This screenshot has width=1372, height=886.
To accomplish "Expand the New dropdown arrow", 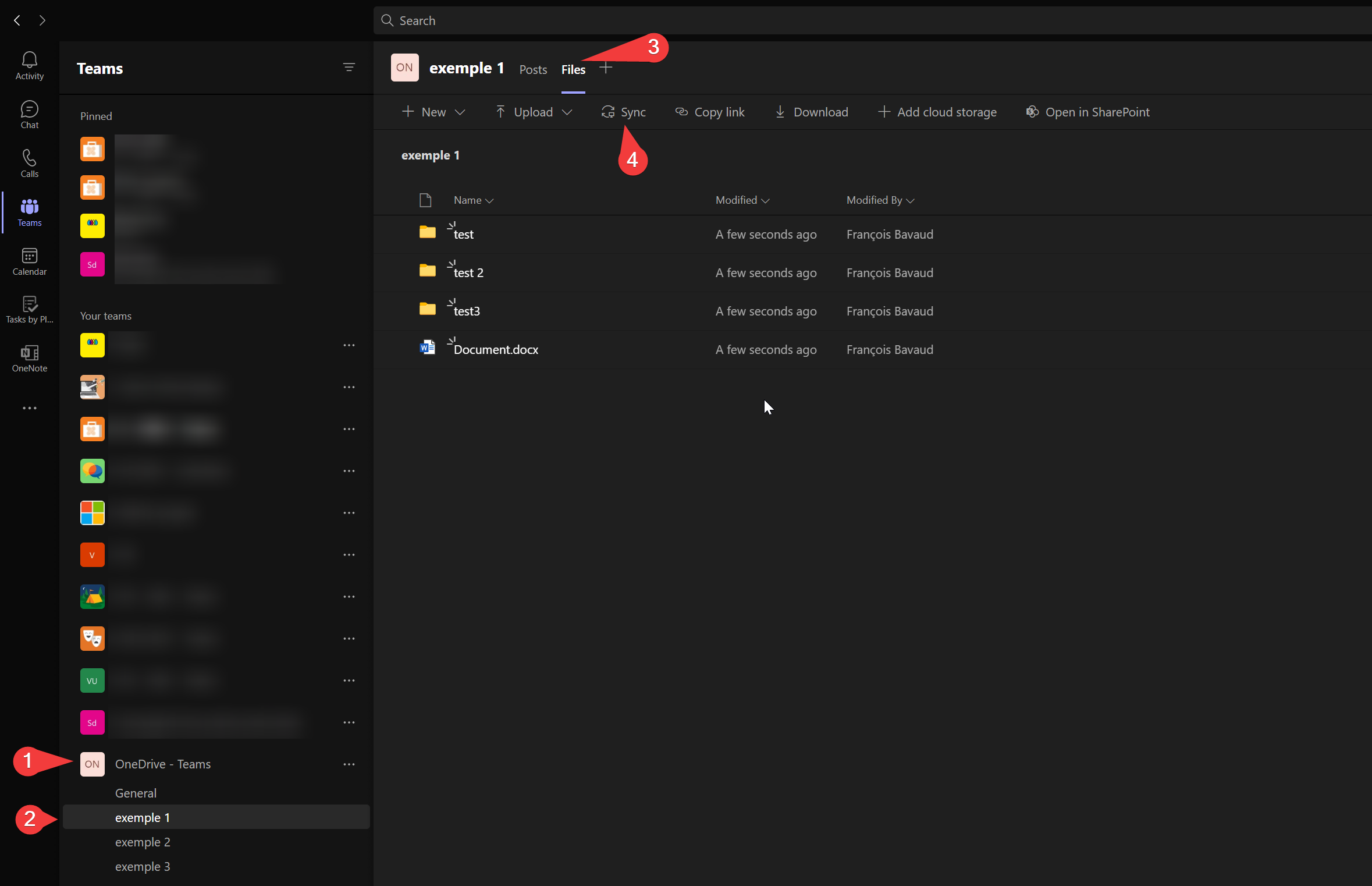I will click(x=460, y=112).
